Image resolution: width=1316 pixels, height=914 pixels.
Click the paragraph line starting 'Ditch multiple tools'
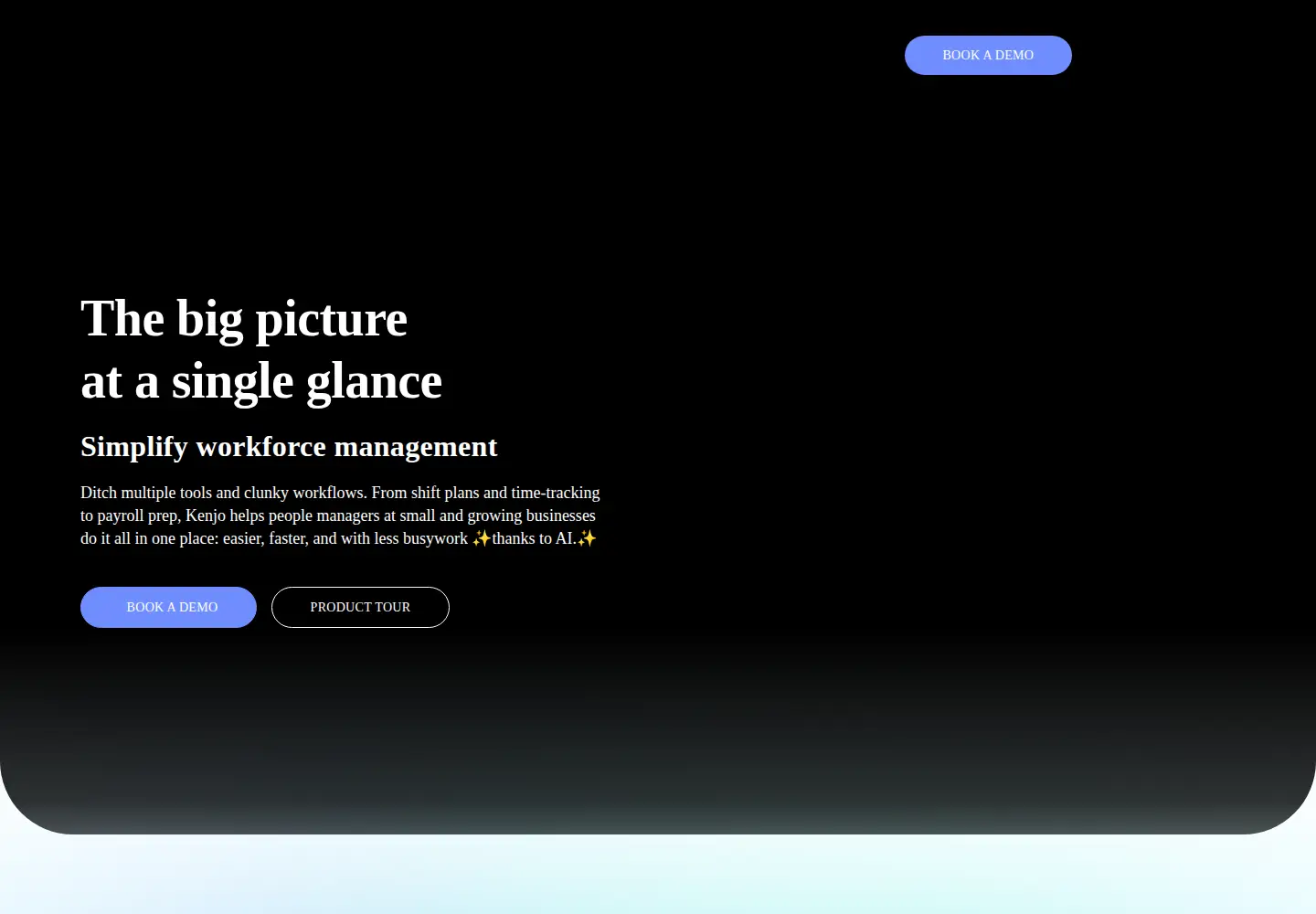[340, 493]
